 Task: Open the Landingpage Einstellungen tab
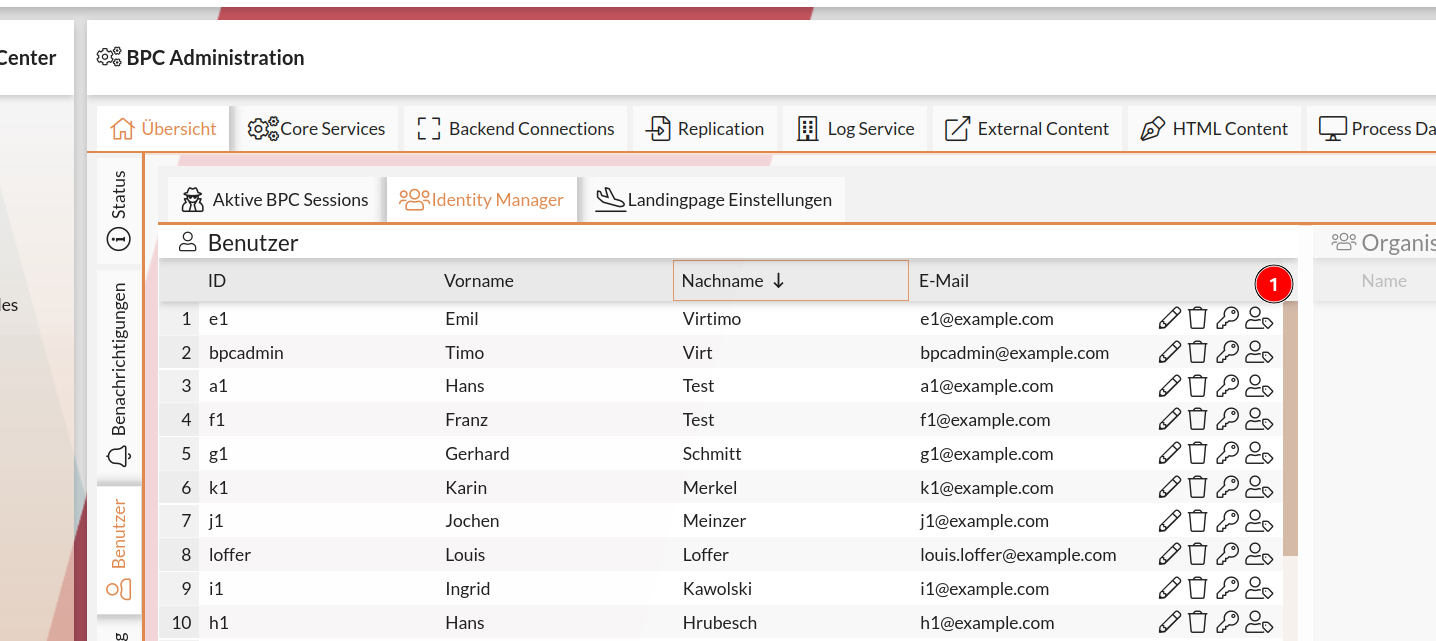click(x=714, y=200)
